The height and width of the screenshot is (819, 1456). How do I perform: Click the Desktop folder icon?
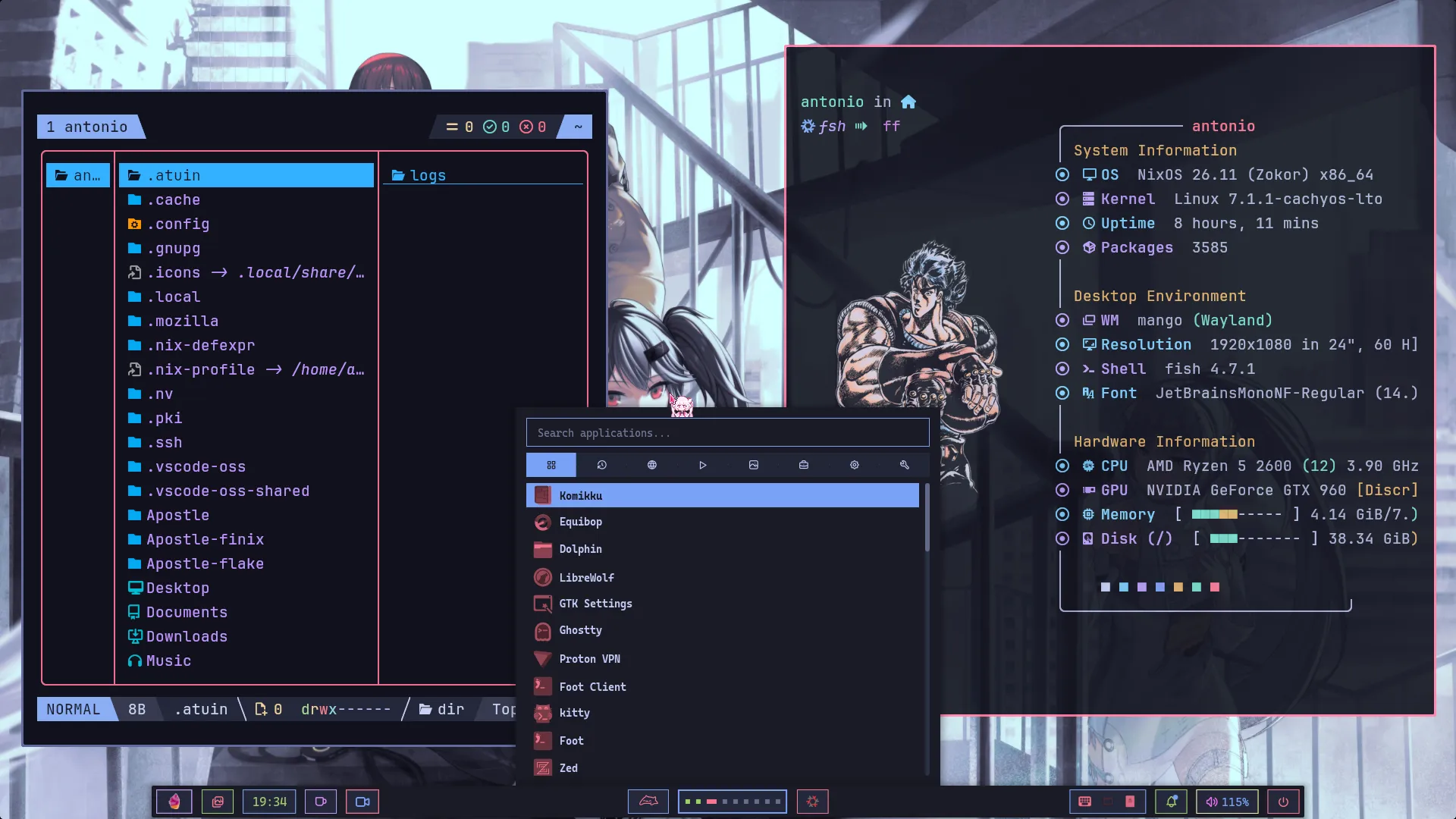click(135, 588)
